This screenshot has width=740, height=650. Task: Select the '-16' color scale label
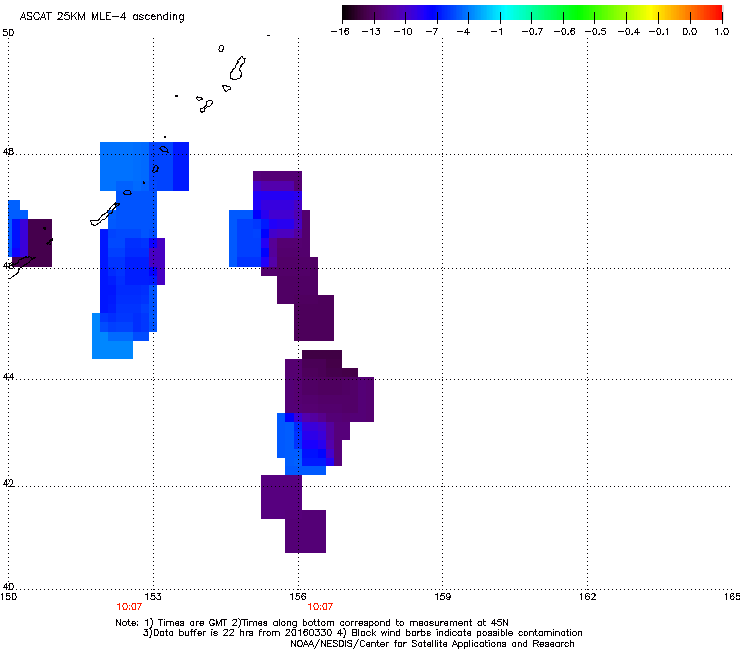click(x=340, y=32)
